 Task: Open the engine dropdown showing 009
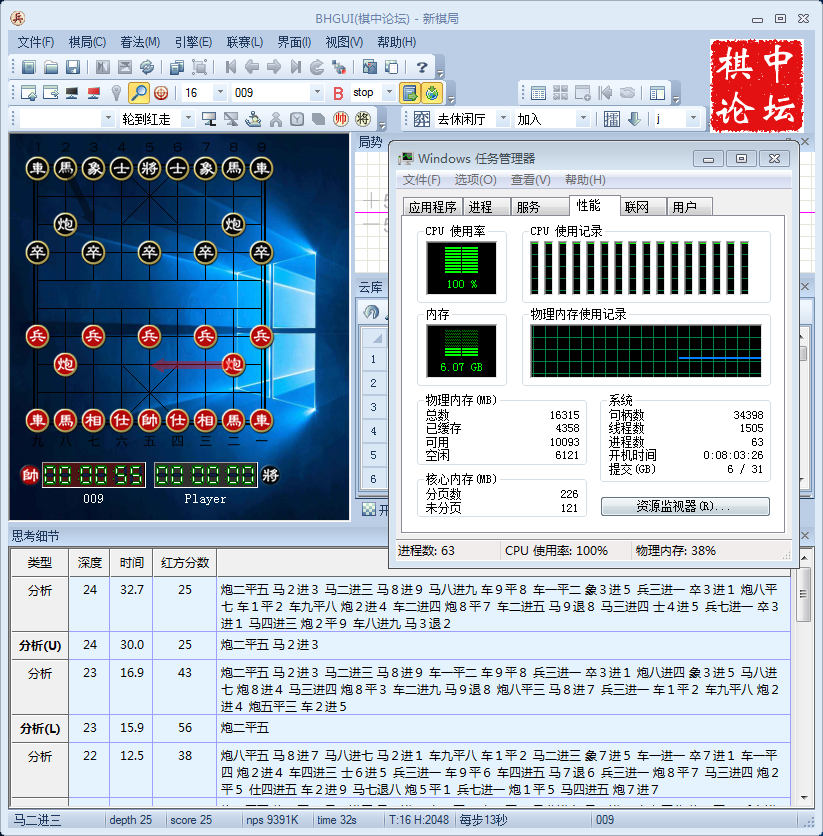[317, 93]
